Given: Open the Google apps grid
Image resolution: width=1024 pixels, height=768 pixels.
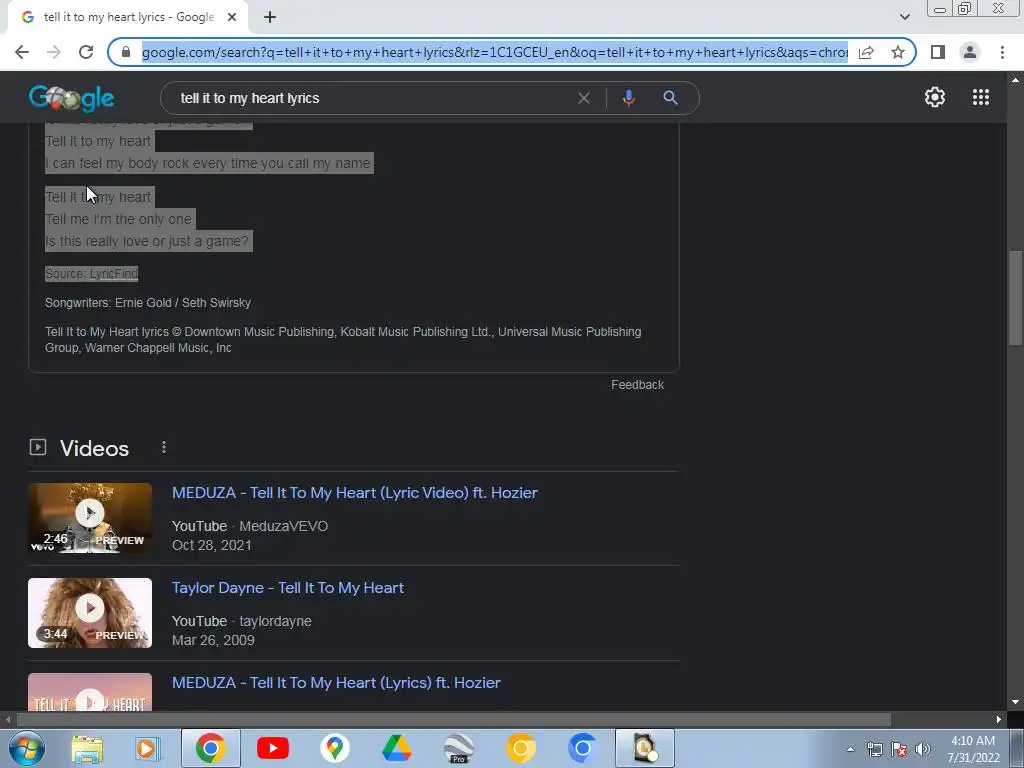Looking at the screenshot, I should click(x=981, y=97).
